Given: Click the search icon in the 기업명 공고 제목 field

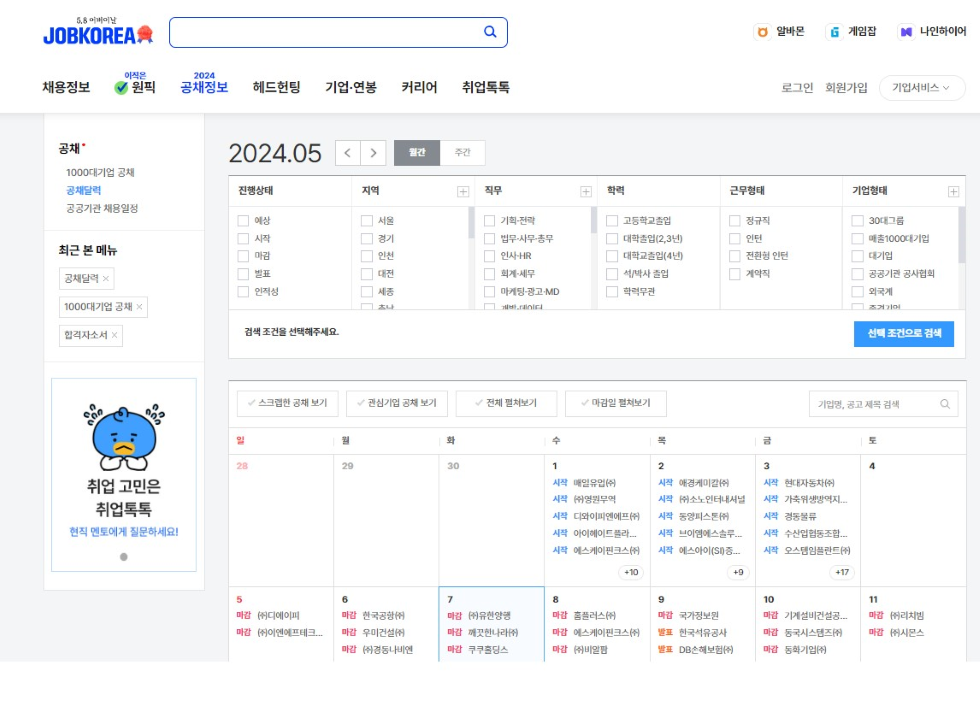Looking at the screenshot, I should click(944, 403).
